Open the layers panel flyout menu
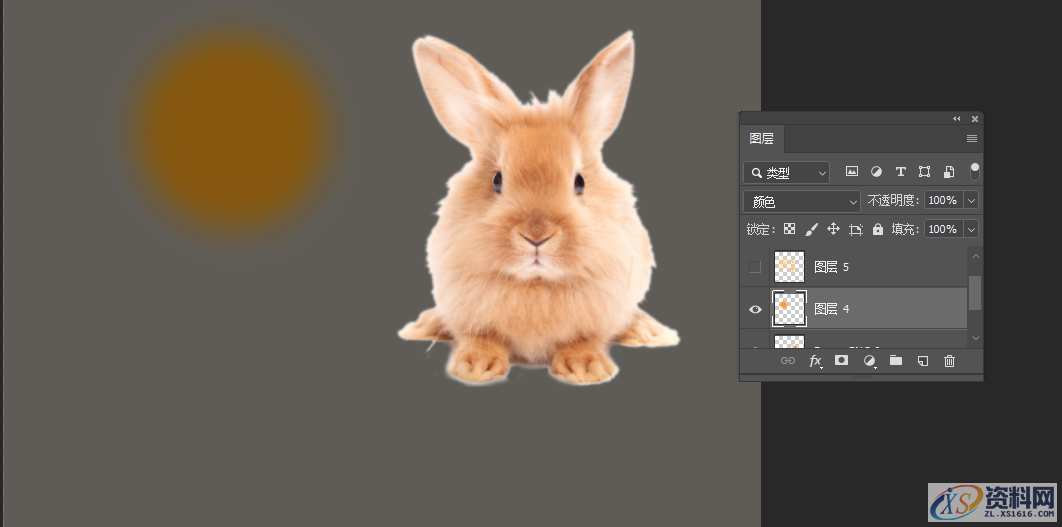Image resolution: width=1062 pixels, height=527 pixels. coord(971,139)
